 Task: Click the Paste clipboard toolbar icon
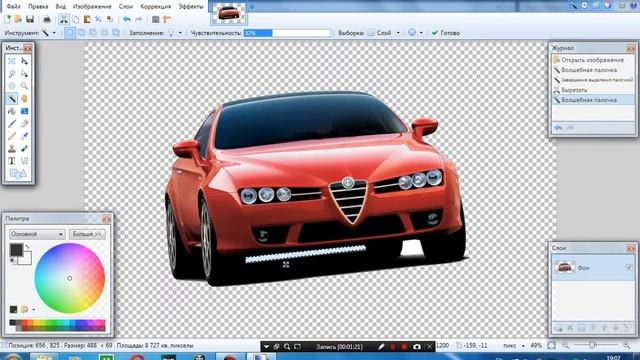coord(87,19)
